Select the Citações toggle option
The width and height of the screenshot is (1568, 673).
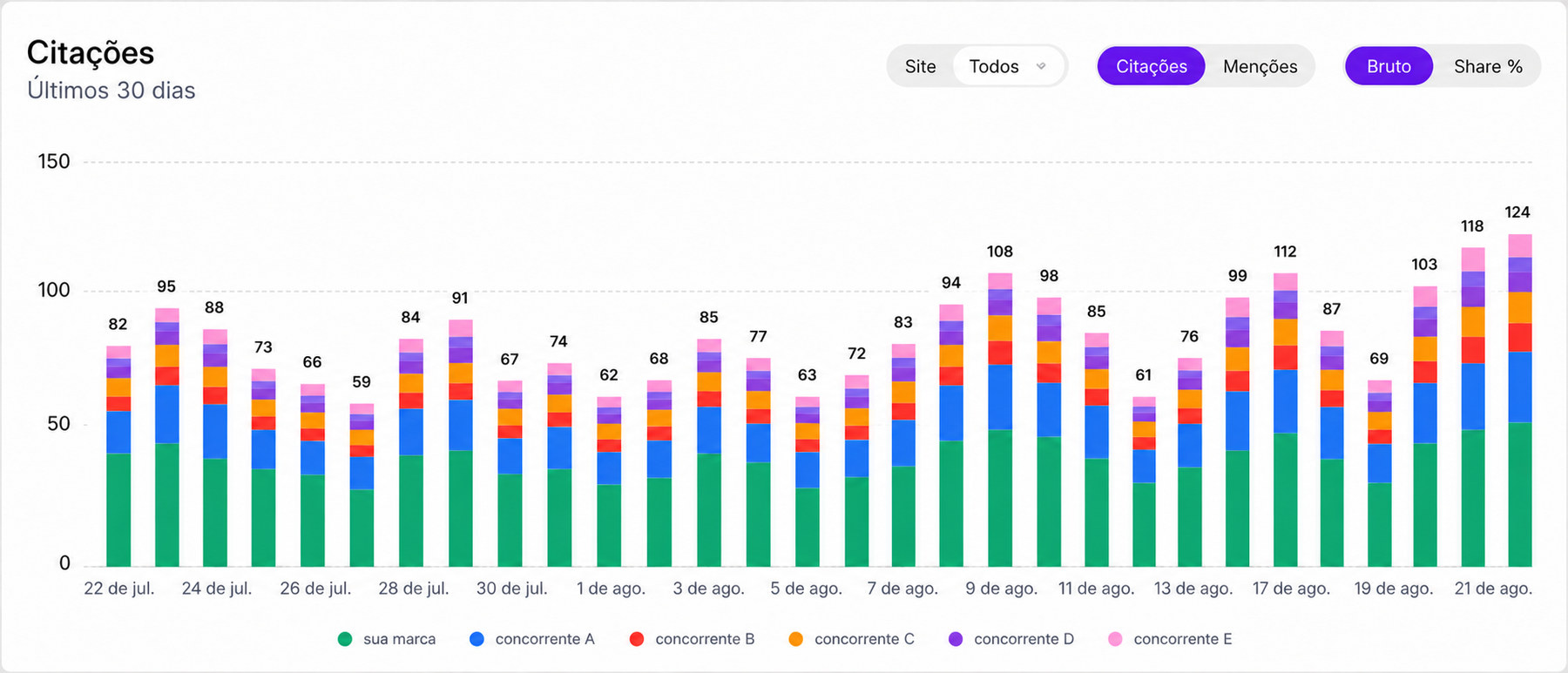[1152, 66]
